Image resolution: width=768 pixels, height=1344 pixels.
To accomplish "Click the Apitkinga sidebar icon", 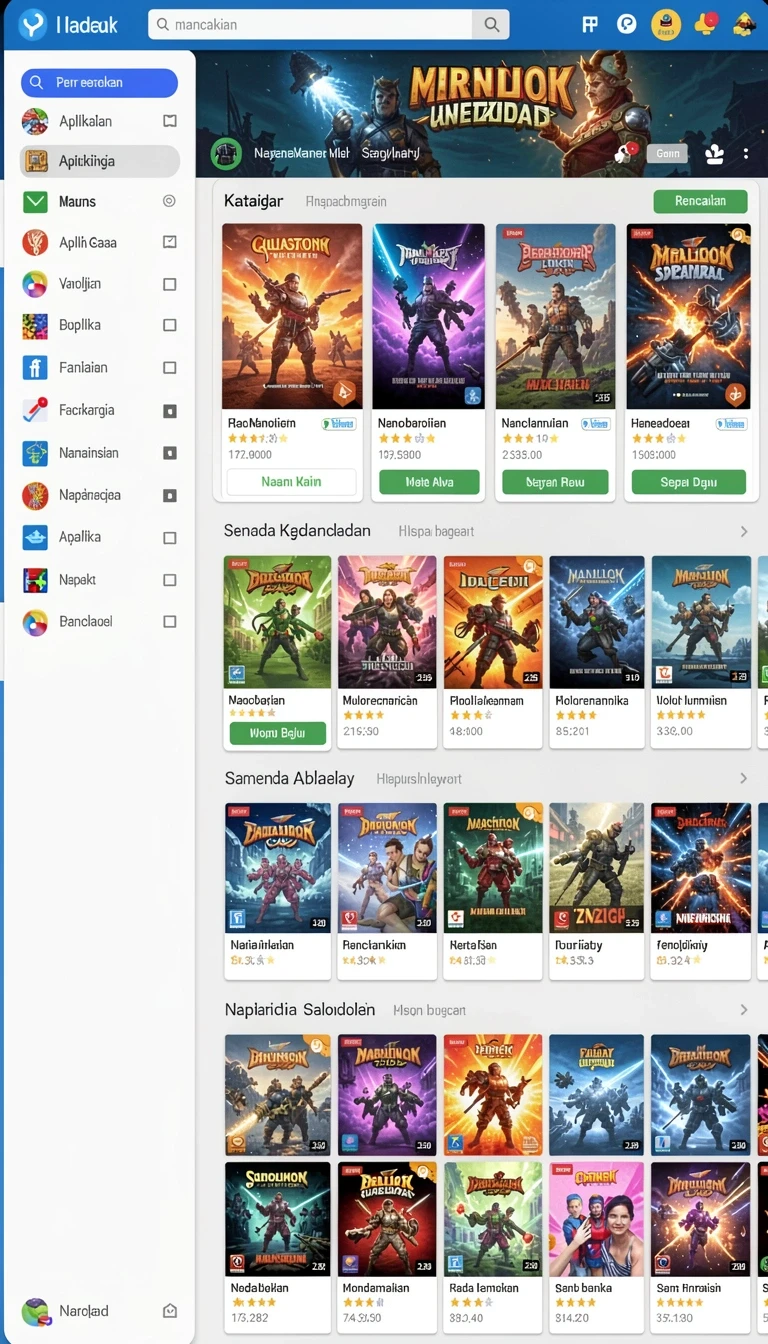I will click(x=37, y=161).
